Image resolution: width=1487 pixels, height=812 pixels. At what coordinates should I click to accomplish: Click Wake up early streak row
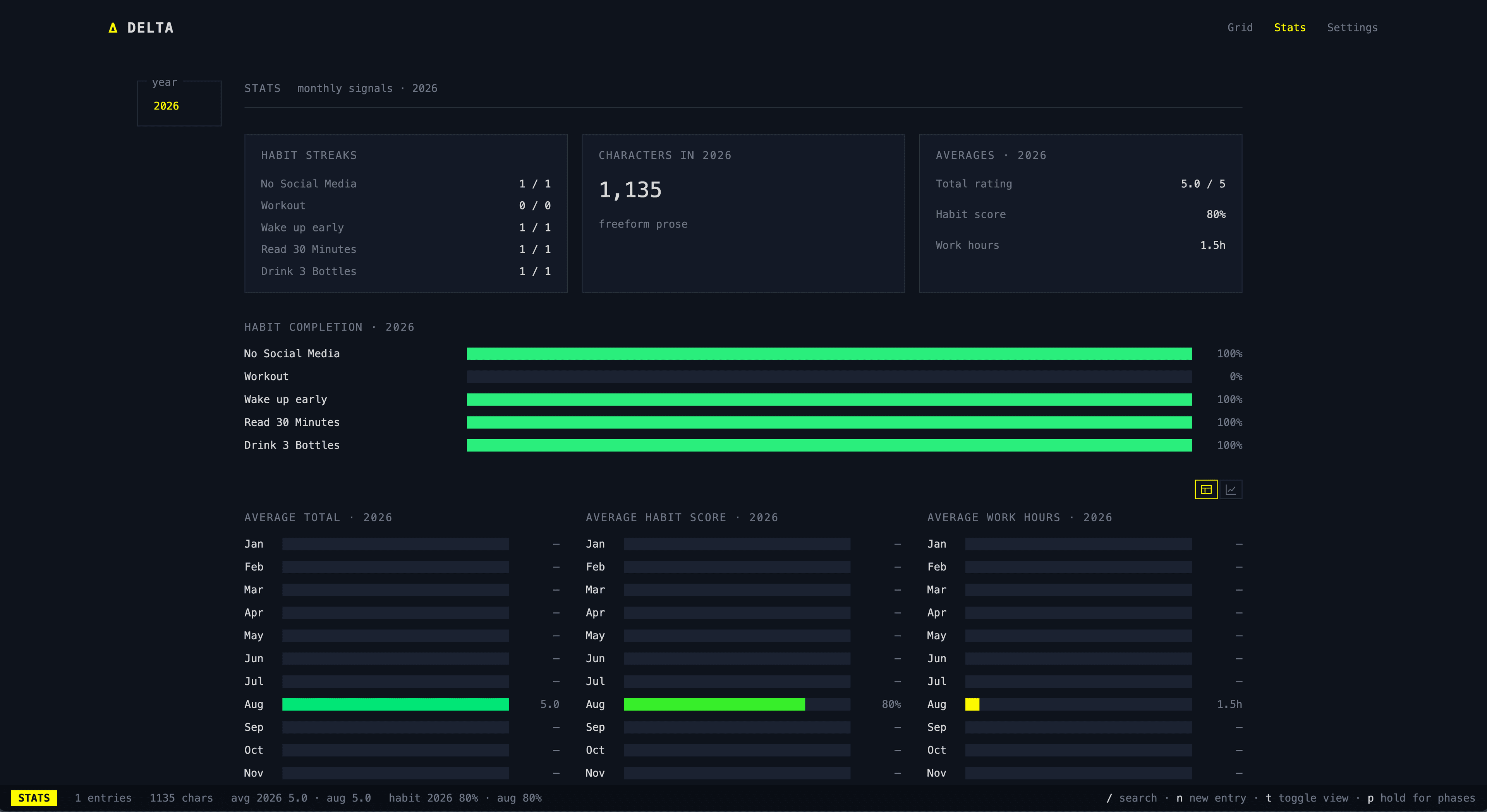click(x=406, y=227)
